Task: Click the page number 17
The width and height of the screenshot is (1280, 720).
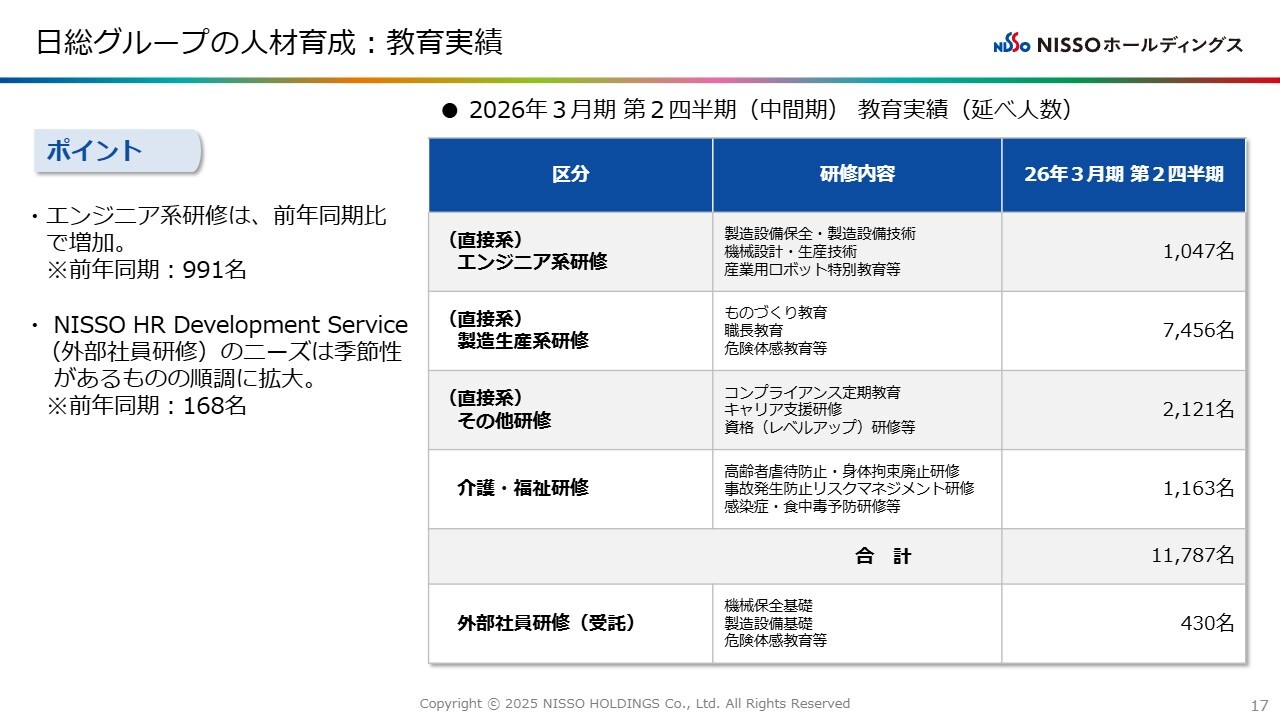Action: [x=1259, y=705]
